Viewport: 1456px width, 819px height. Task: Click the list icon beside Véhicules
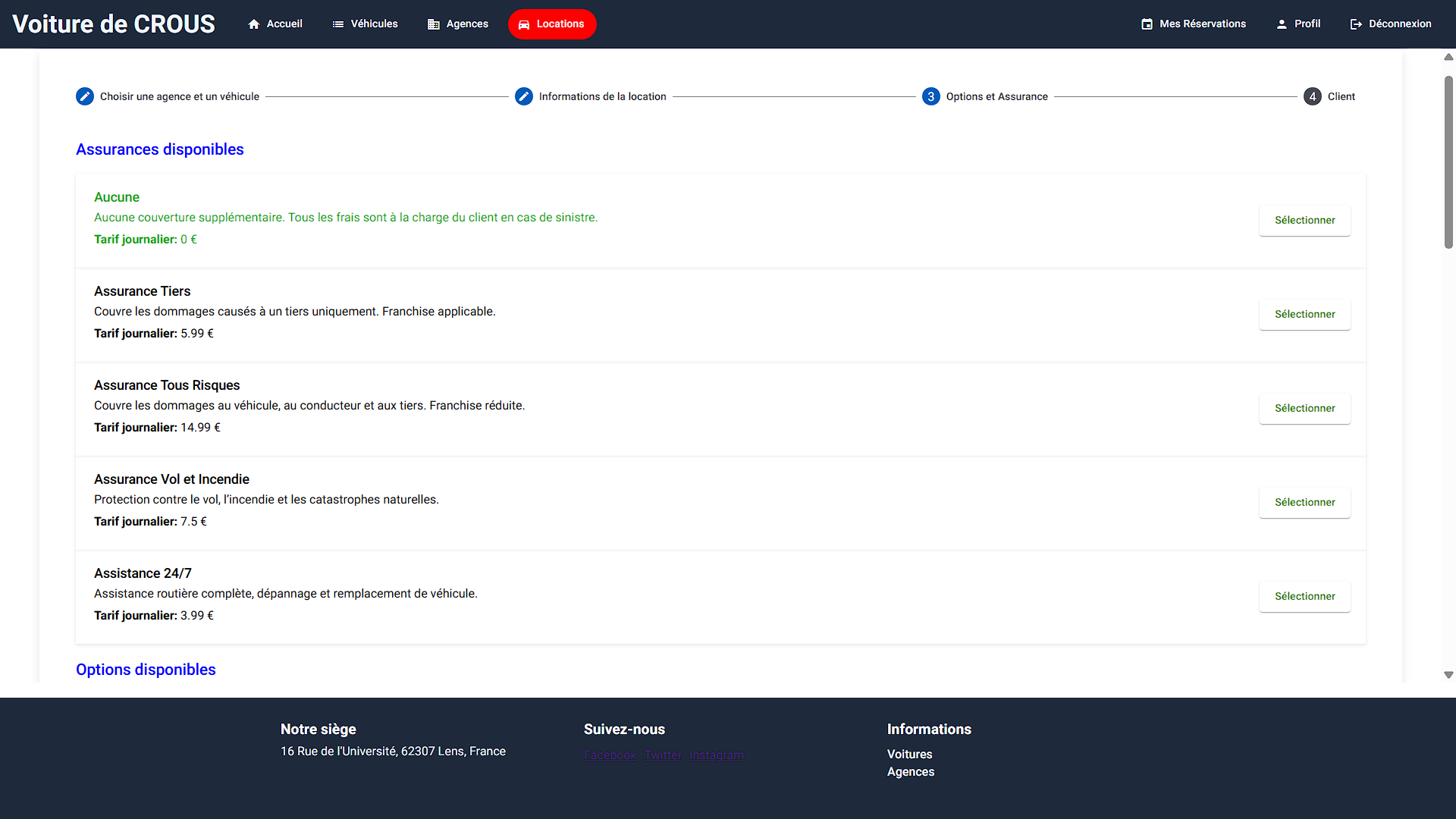pos(338,24)
